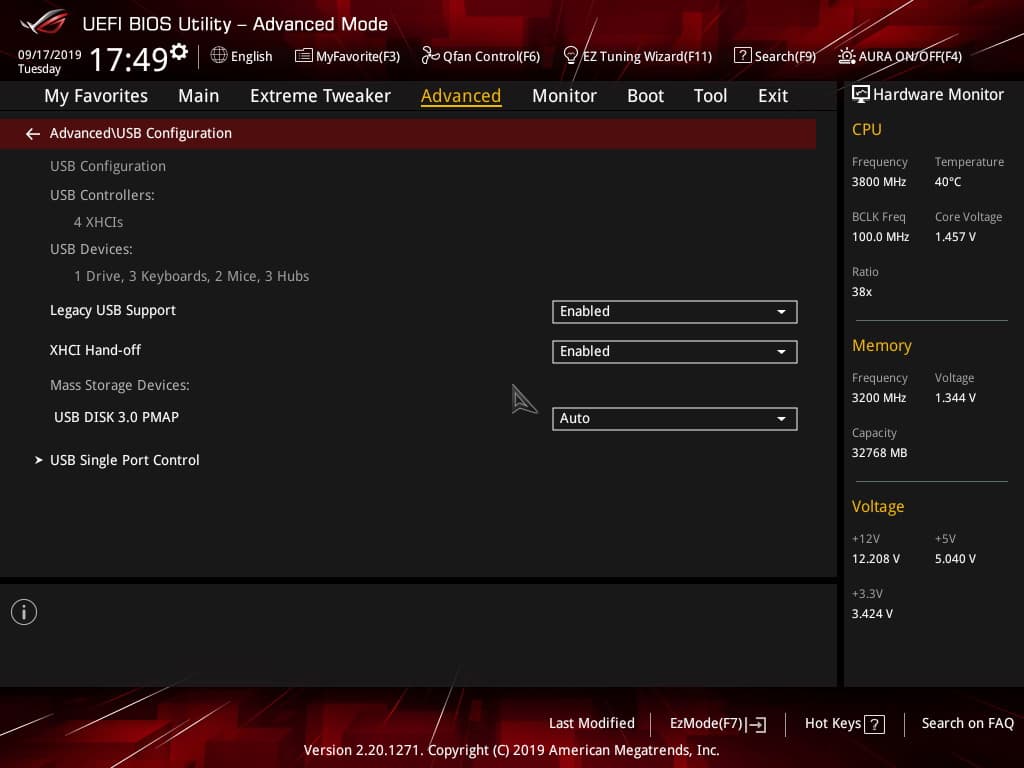Viewport: 1024px width, 768px height.
Task: Open the Extreme Tweaker tab
Action: tap(320, 96)
